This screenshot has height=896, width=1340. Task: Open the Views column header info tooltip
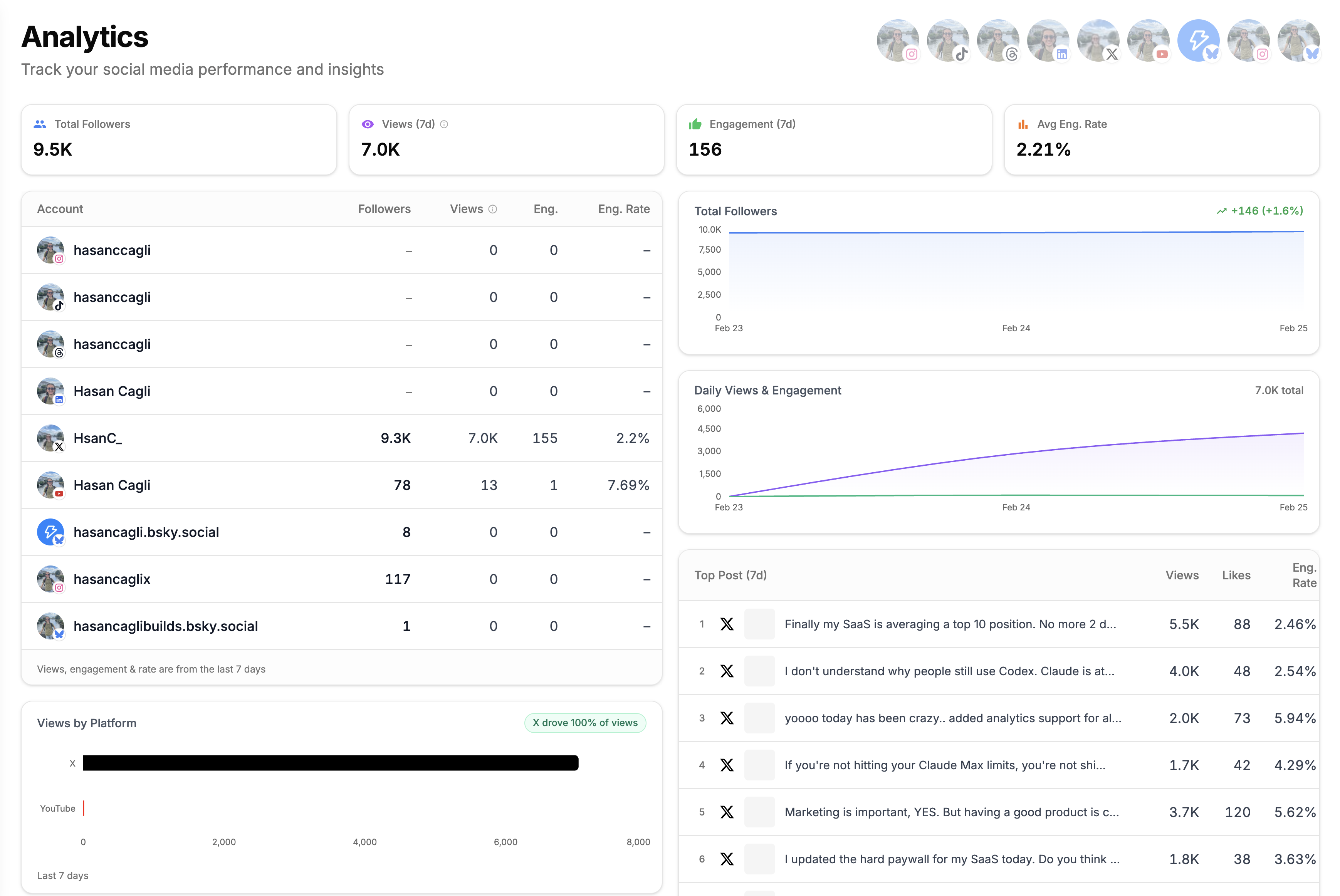(x=493, y=208)
